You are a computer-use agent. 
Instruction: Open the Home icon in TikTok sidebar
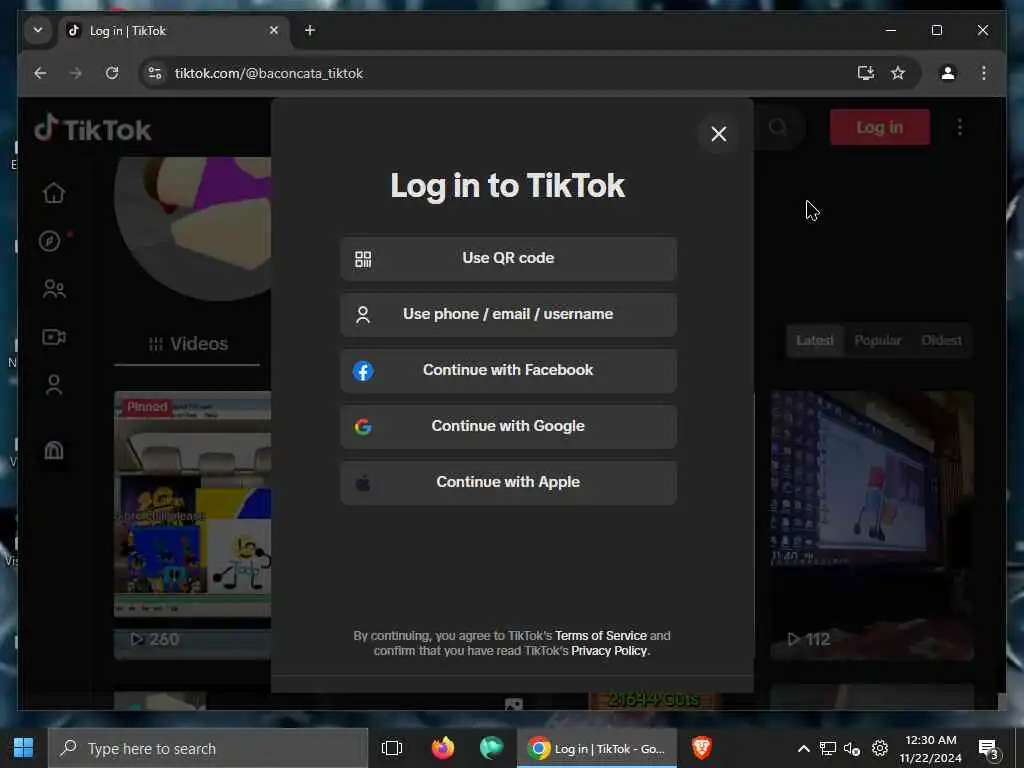click(54, 193)
